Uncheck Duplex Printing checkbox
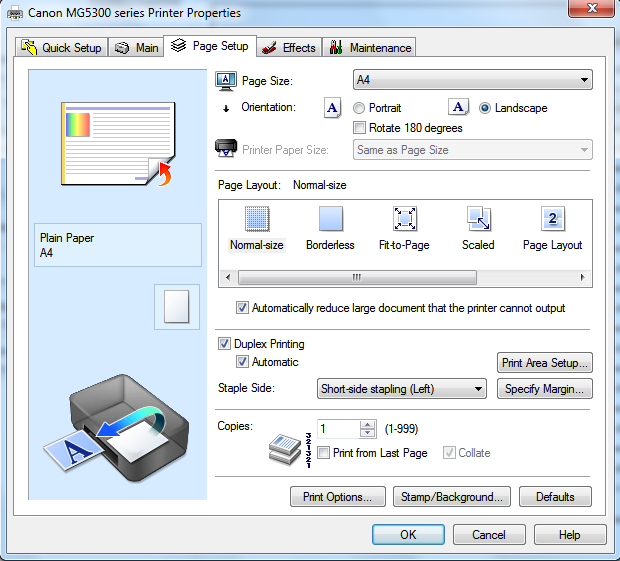Image resolution: width=620 pixels, height=561 pixels. point(224,344)
